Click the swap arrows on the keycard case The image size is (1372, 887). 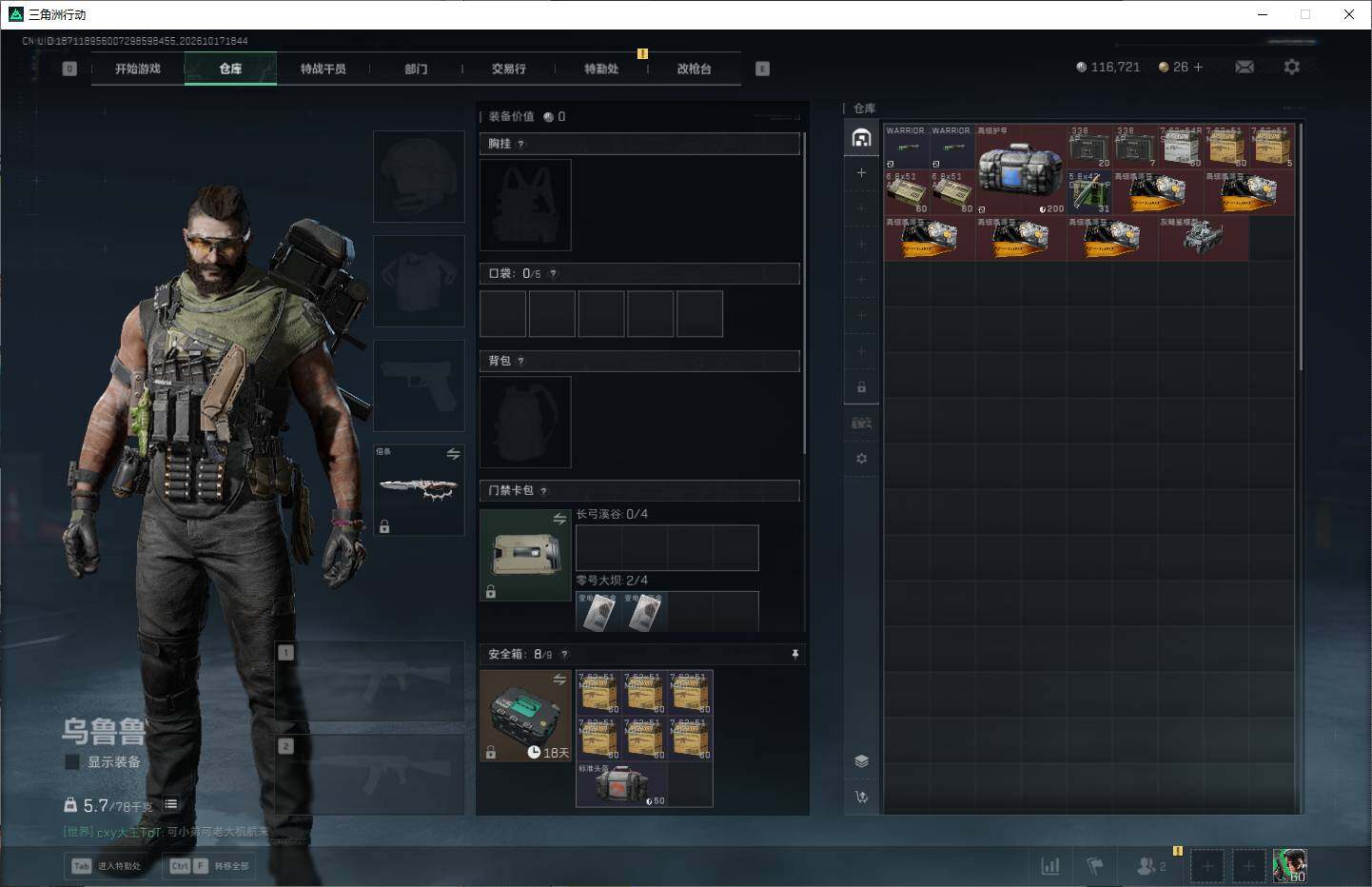pos(559,519)
